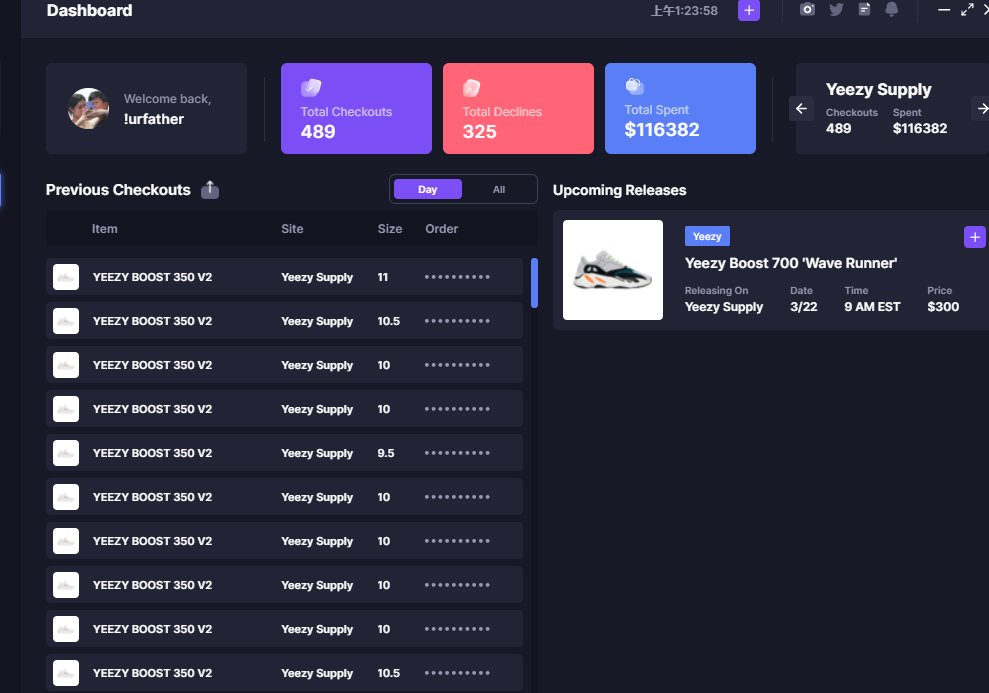
Task: Click Releasing On Yeezy Supply value
Action: 724,307
